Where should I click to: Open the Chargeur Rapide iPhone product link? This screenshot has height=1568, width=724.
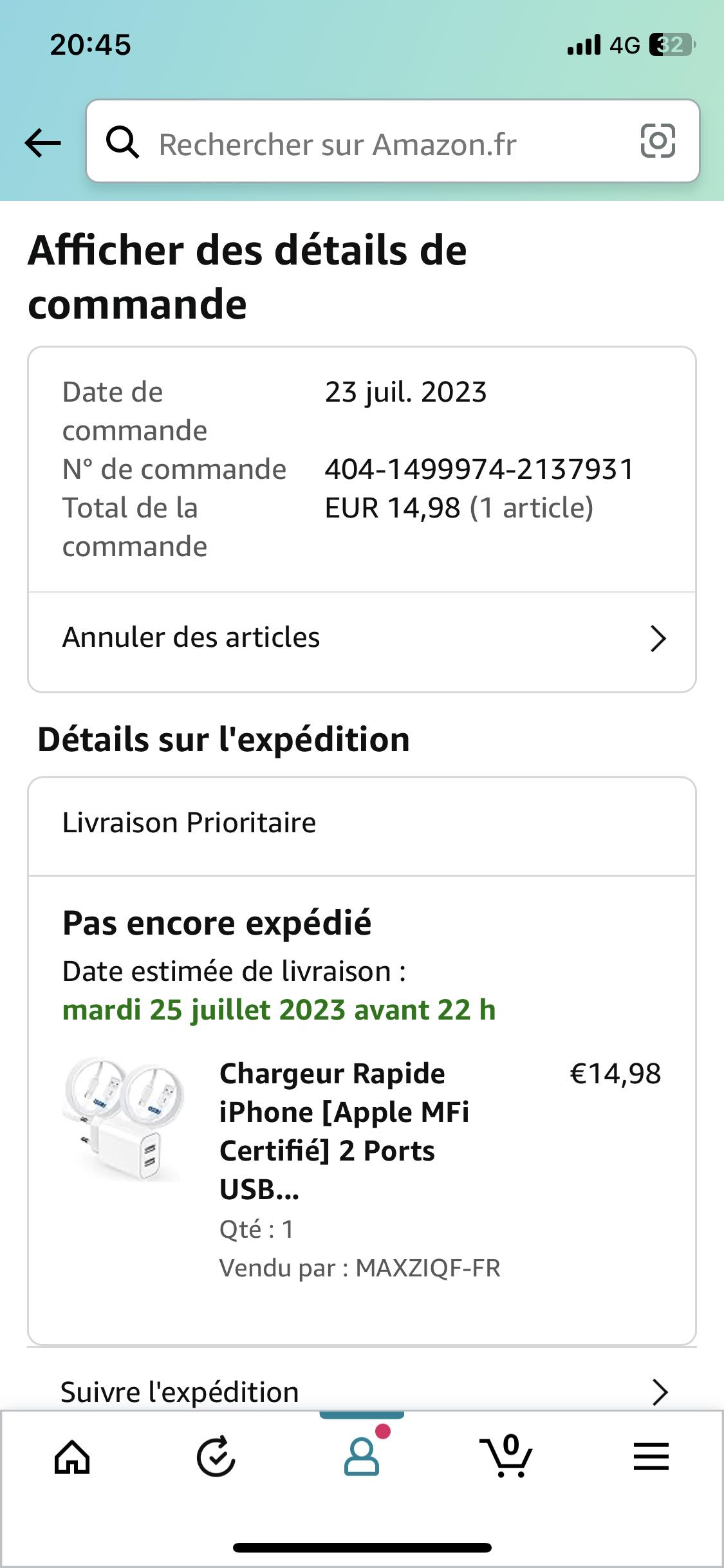[344, 1131]
